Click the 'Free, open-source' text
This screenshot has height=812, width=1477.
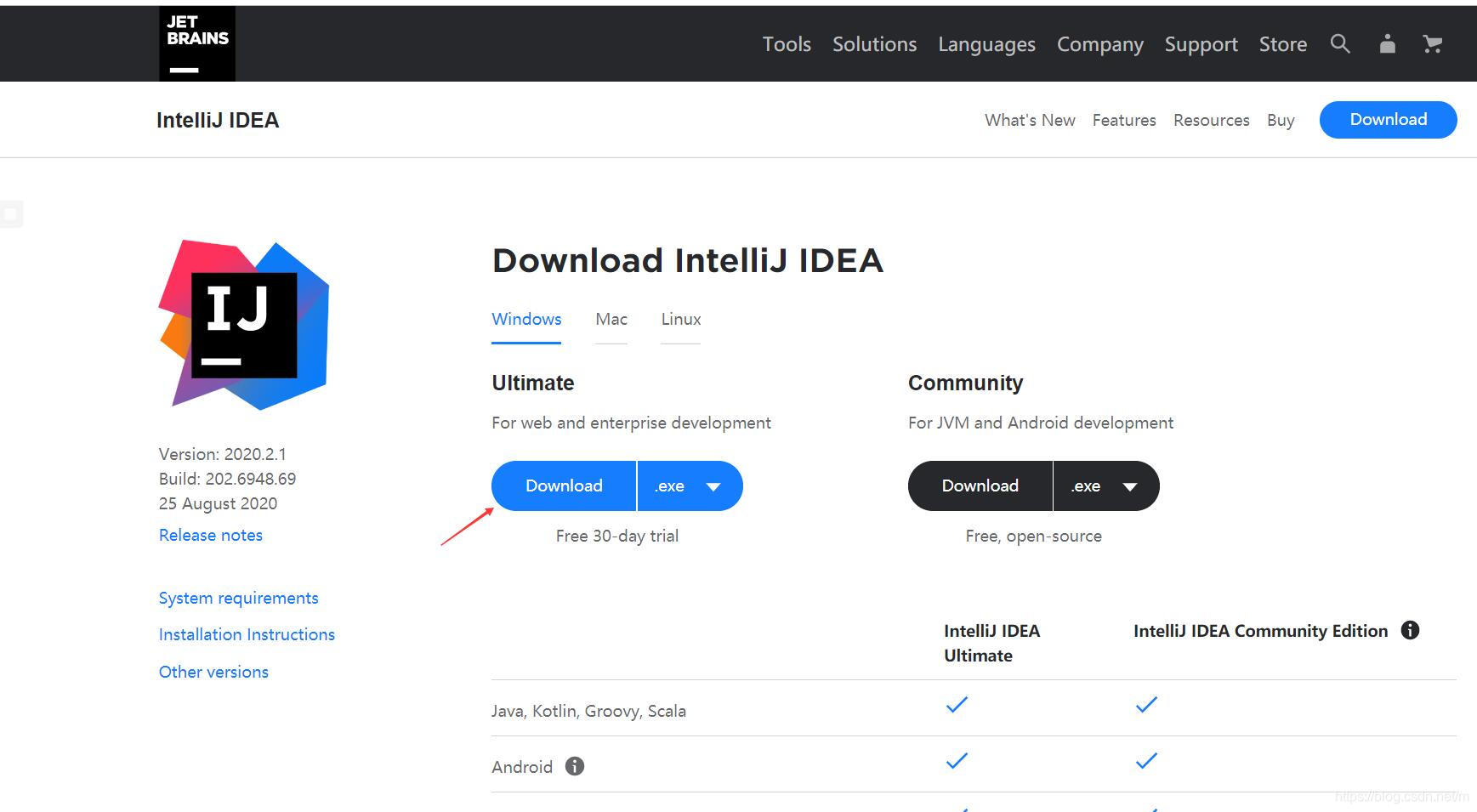tap(1034, 536)
